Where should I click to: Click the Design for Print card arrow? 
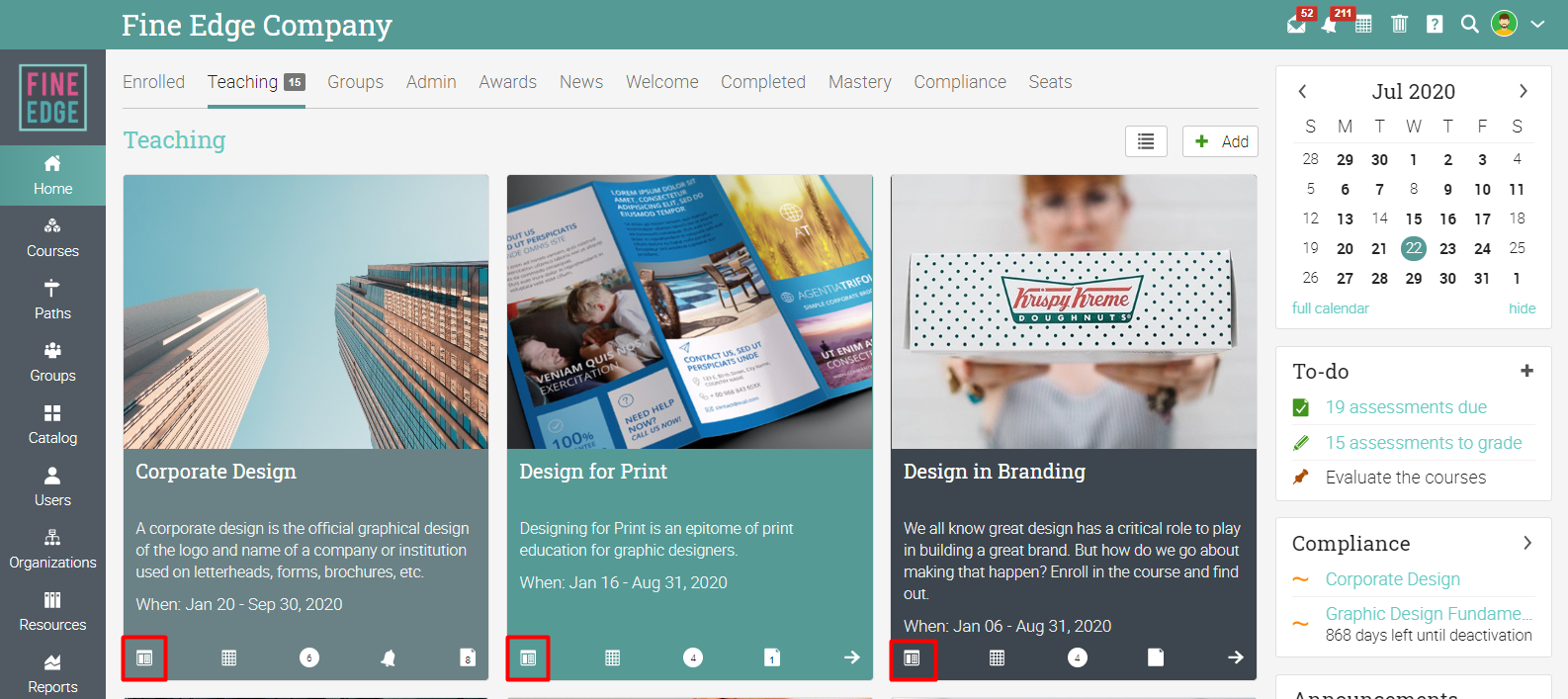click(851, 657)
